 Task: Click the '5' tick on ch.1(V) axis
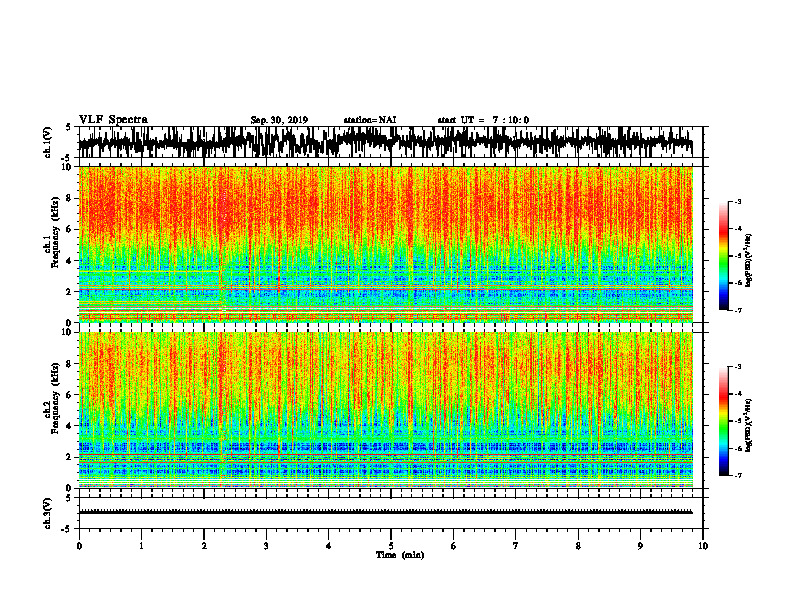(69, 127)
